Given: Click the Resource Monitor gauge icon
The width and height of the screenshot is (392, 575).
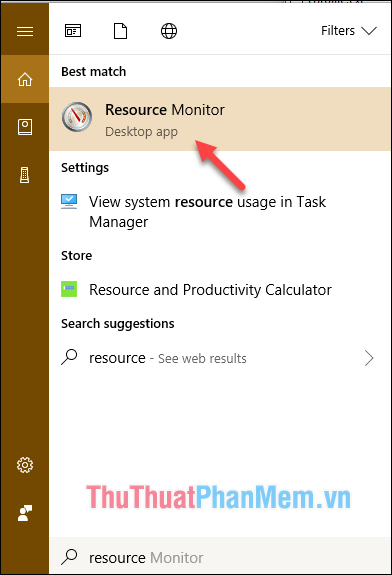Looking at the screenshot, I should pyautogui.click(x=77, y=117).
